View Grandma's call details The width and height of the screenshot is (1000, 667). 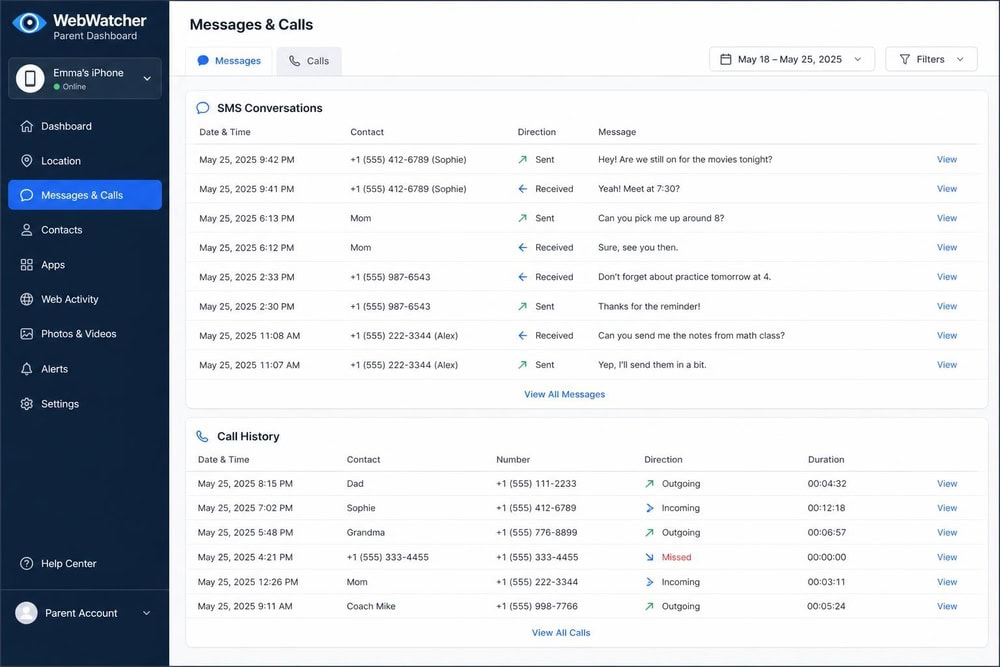(x=947, y=532)
